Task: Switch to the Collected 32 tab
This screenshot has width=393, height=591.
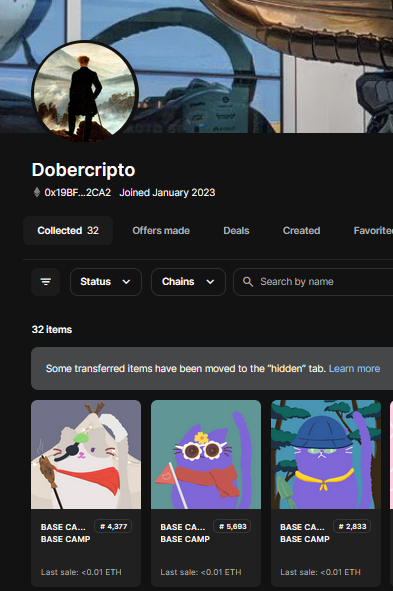Action: click(68, 230)
